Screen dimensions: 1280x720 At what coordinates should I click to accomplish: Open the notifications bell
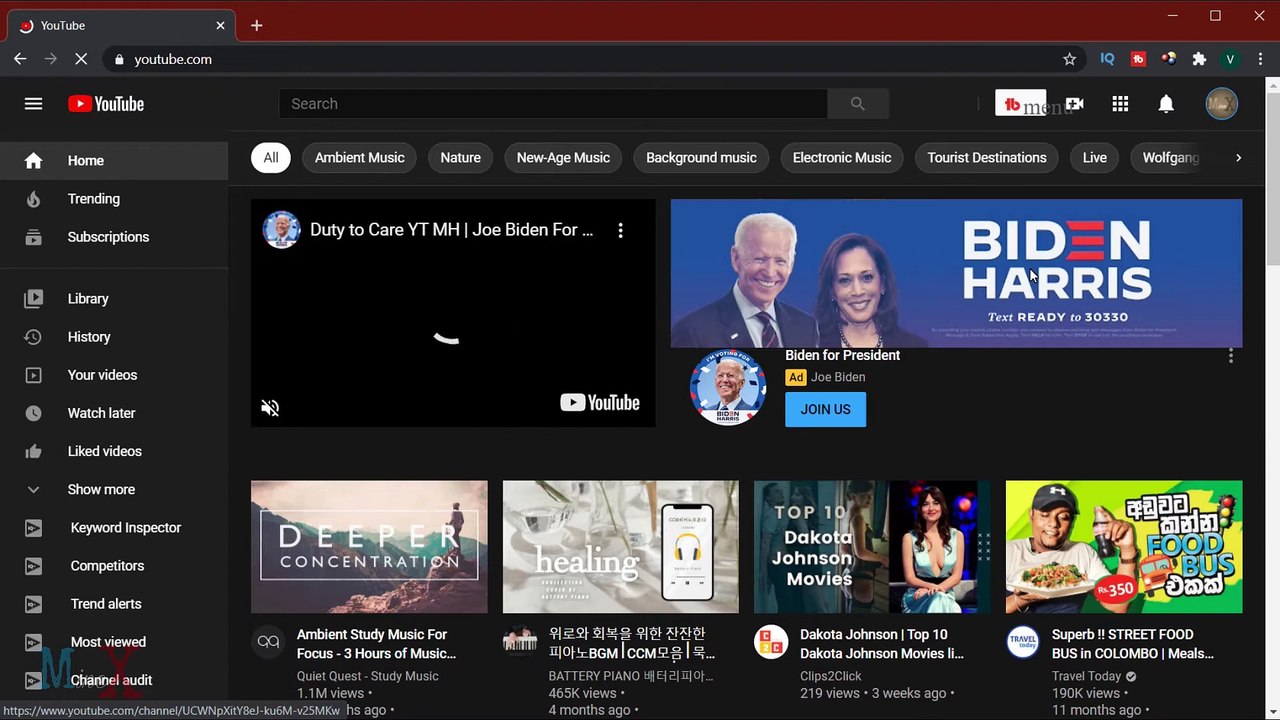1166,104
